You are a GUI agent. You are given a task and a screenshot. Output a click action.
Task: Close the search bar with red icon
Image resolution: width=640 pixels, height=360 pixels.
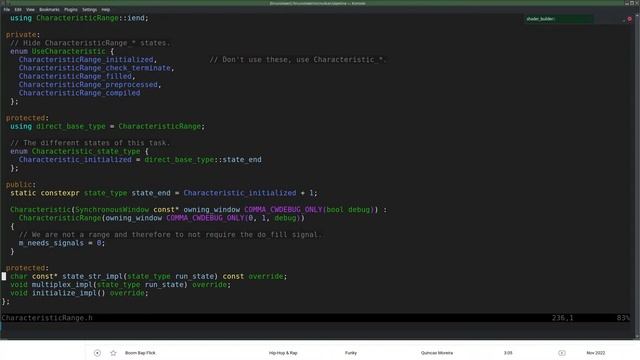(x=629, y=19)
